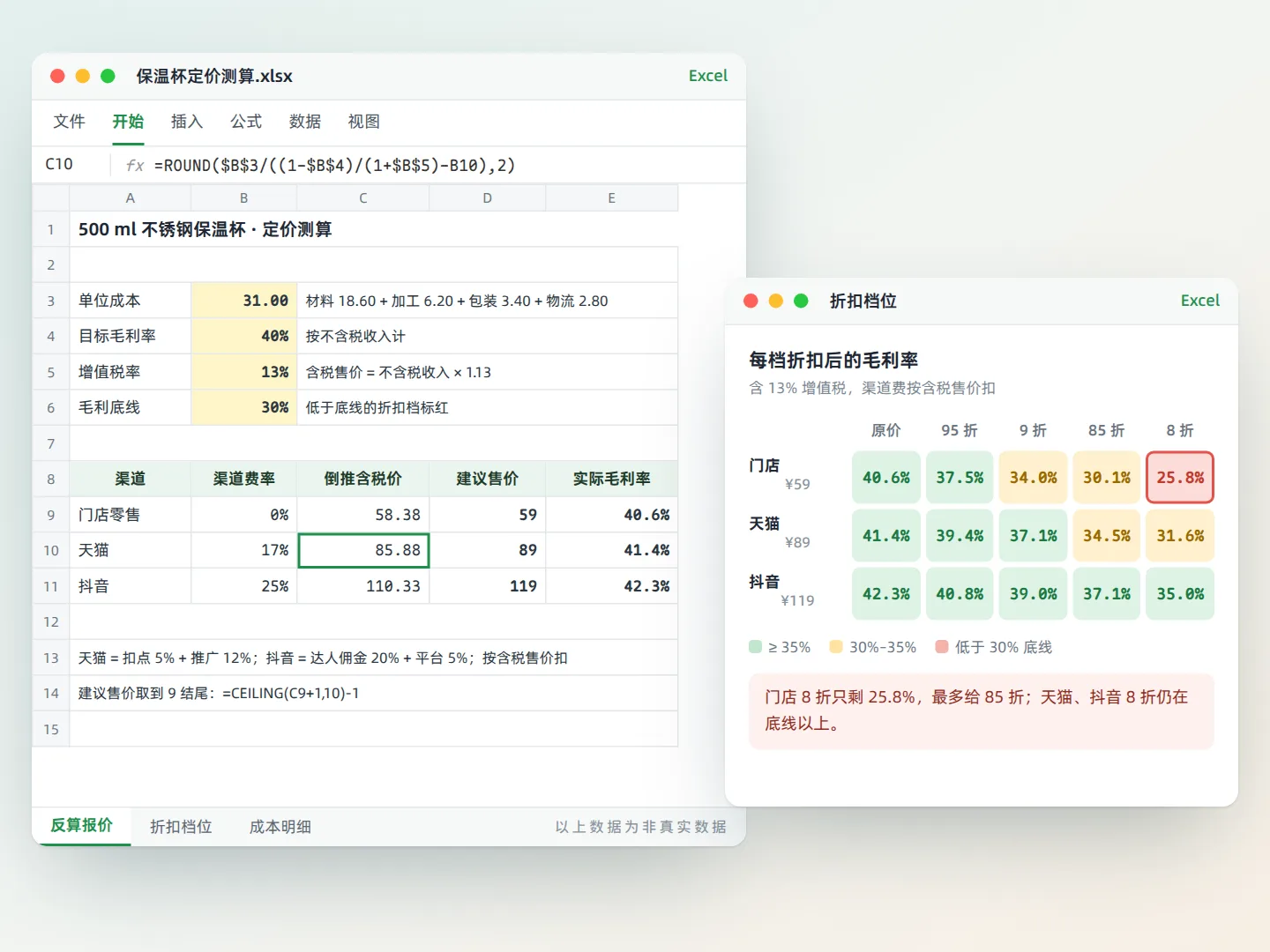Click unit cost cell 31.00

[243, 301]
